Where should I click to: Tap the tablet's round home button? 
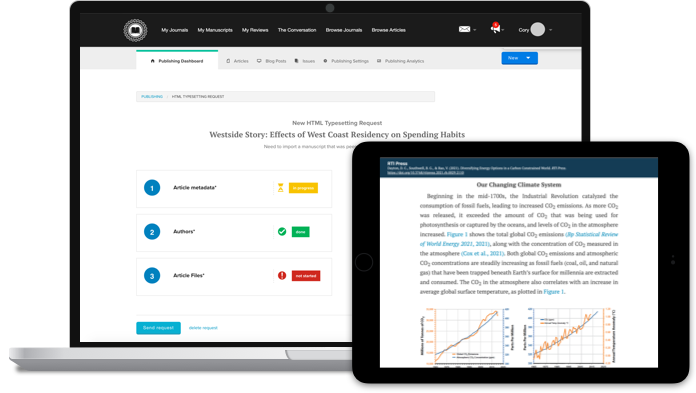[364, 262]
